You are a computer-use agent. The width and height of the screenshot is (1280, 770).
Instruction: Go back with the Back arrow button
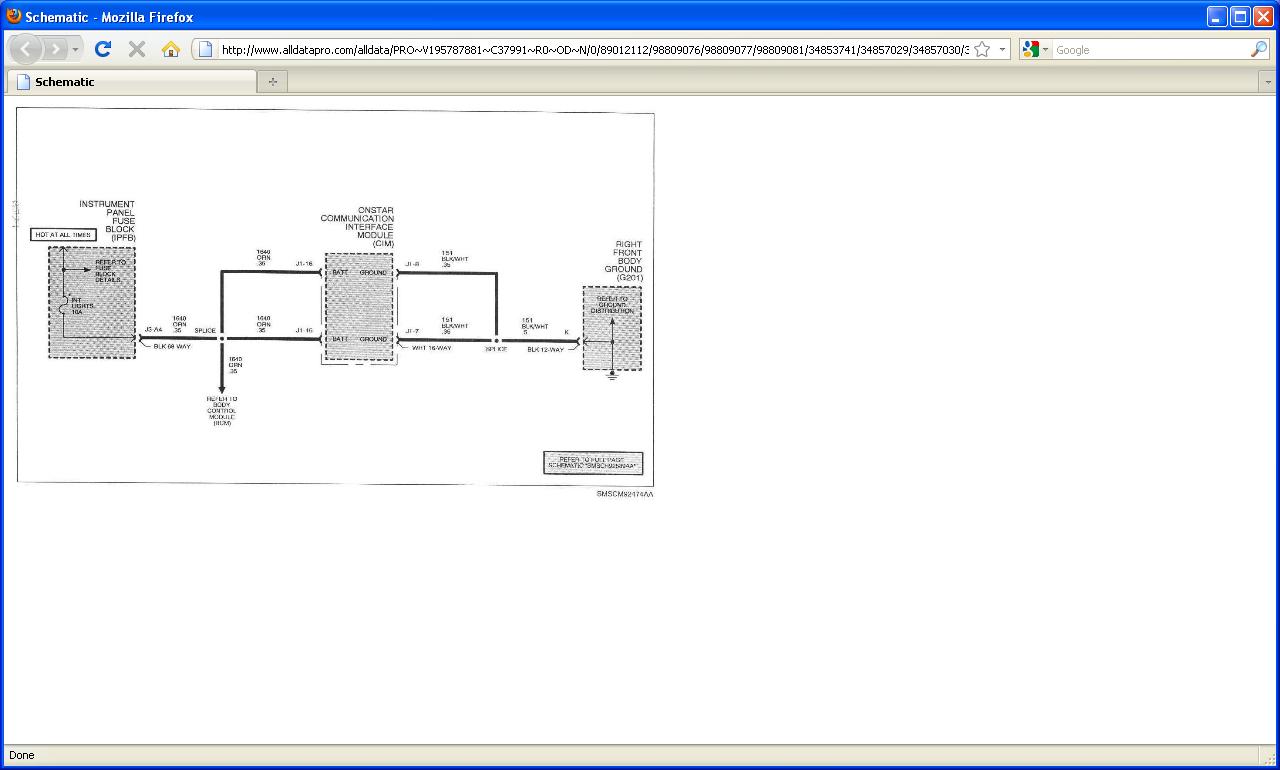tap(25, 49)
